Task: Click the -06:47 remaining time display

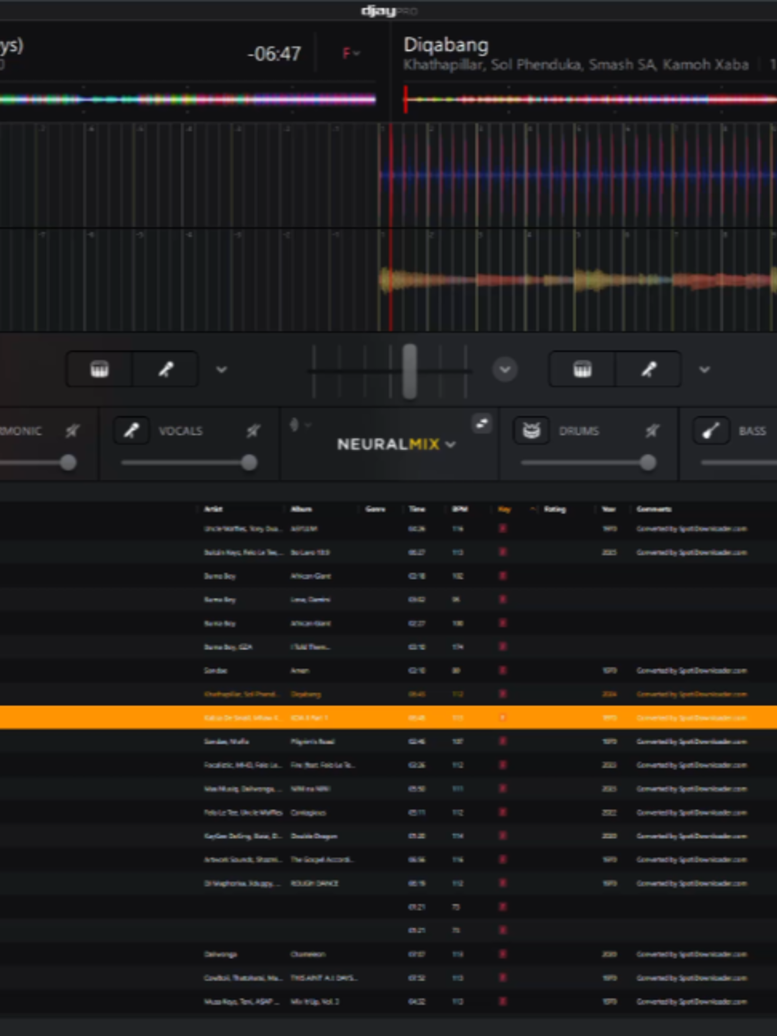Action: [x=274, y=54]
